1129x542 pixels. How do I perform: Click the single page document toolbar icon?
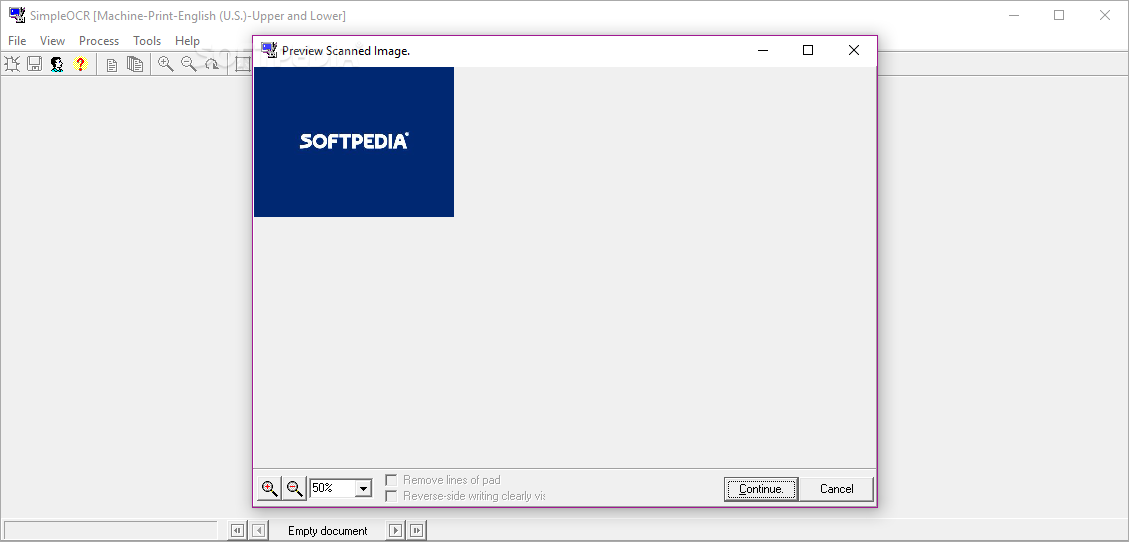(112, 65)
